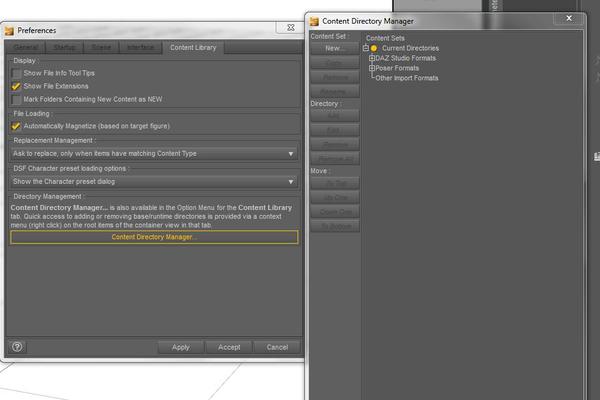Screen dimensions: 600x400
Task: Click the Content Directory Manager... button
Action: coord(154,237)
